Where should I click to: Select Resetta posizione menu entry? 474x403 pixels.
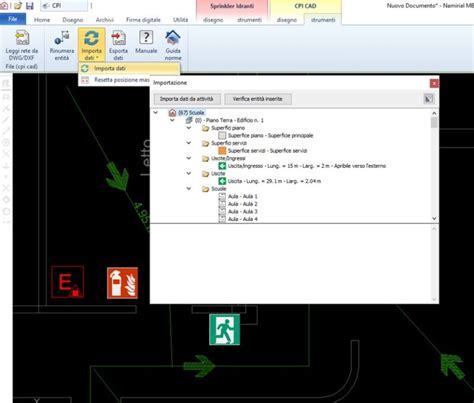tap(115, 80)
